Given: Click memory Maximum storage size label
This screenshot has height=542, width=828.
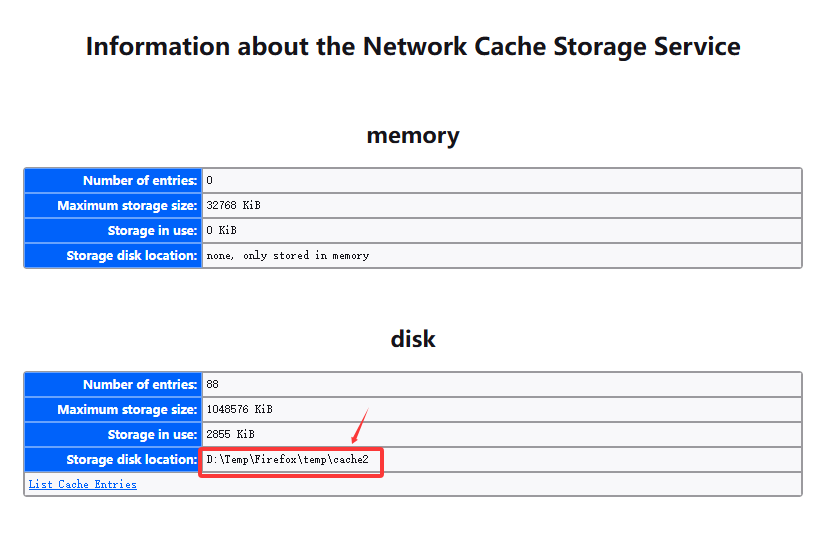Looking at the screenshot, I should click(x=127, y=205).
